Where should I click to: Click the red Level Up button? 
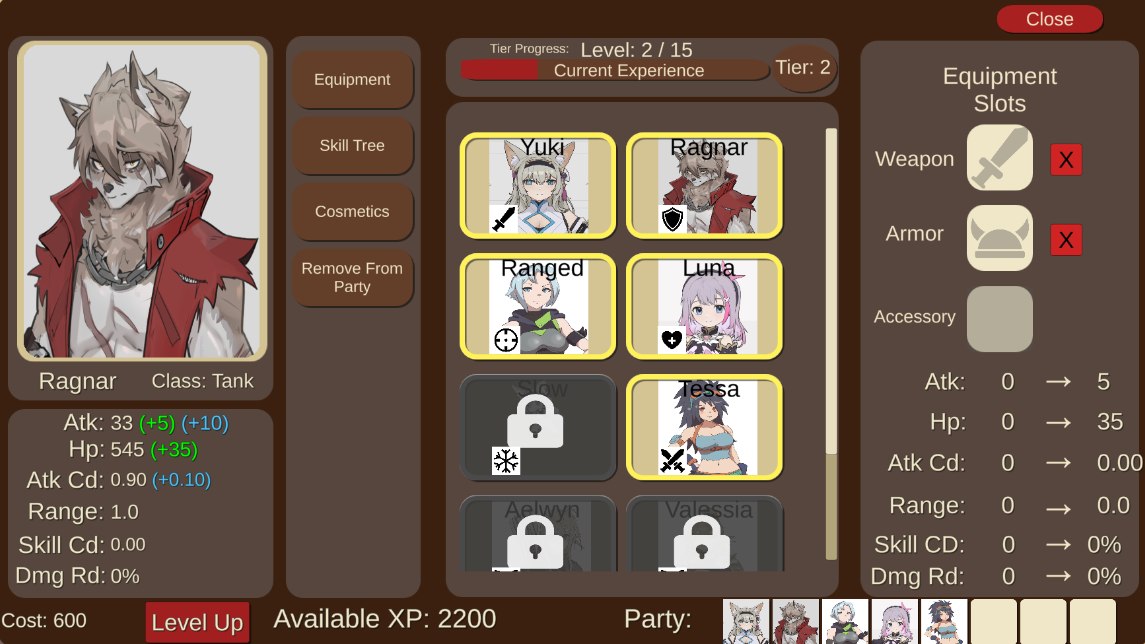197,622
